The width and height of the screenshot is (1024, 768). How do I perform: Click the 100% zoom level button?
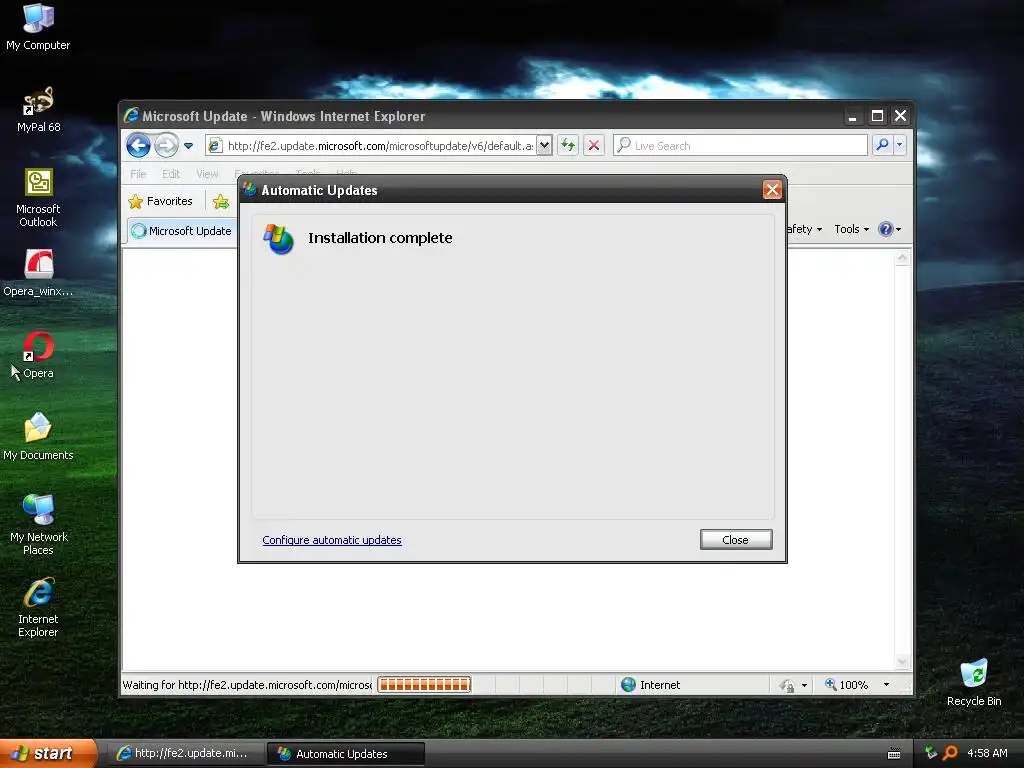pyautogui.click(x=846, y=684)
